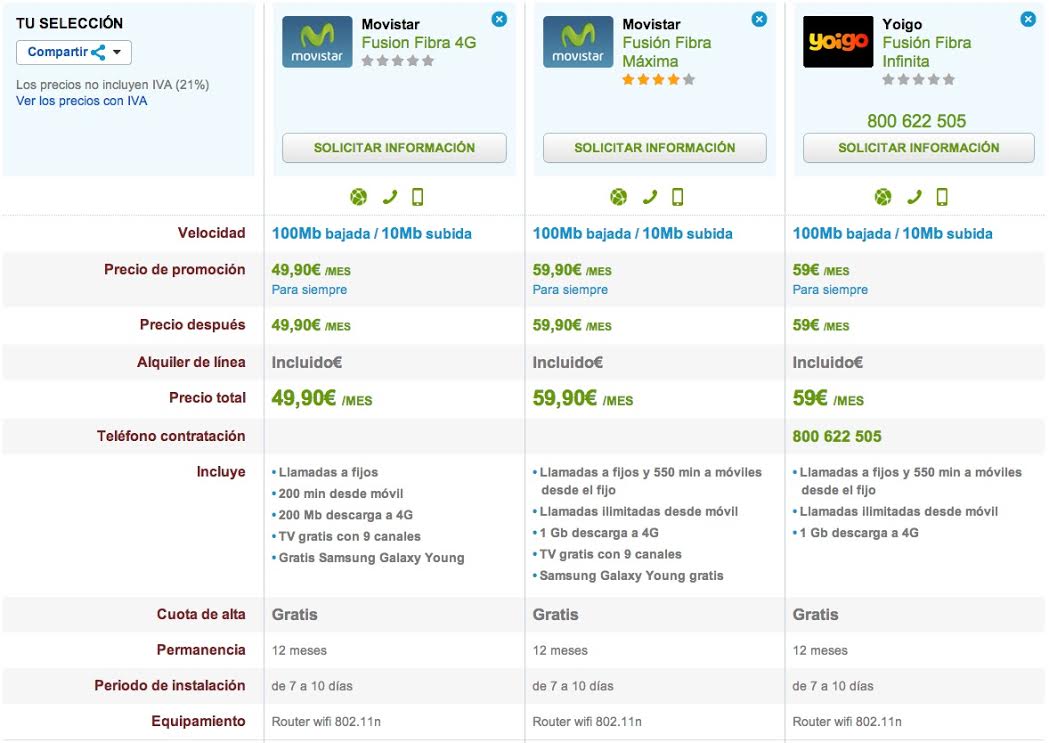Click the Yoigo logo thumbnail
1049x743 pixels.
[838, 42]
